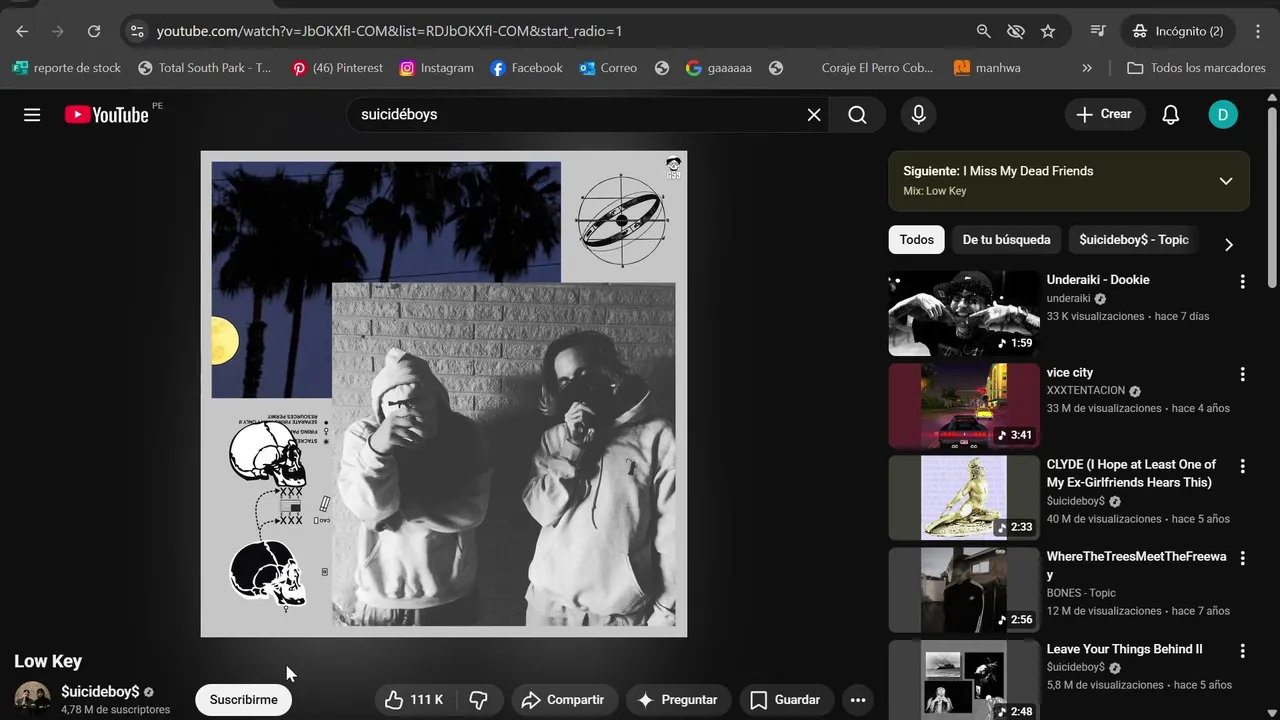1280x720 pixels.
Task: Bookmark this page with the star
Action: pyautogui.click(x=1048, y=31)
